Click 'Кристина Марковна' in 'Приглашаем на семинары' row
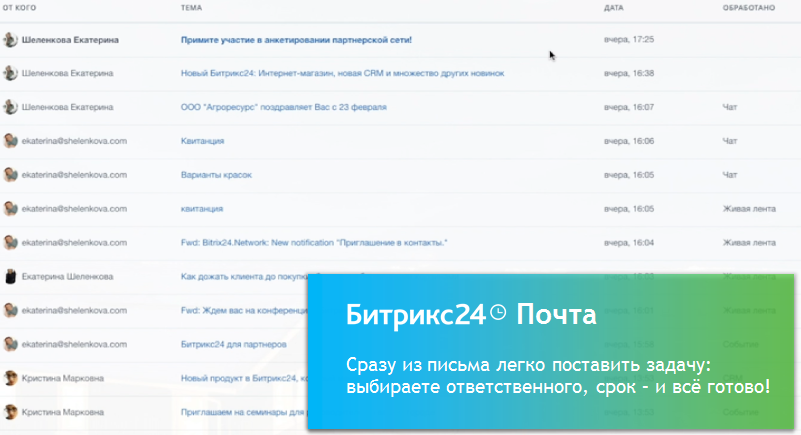The height and width of the screenshot is (435, 801). (63, 412)
